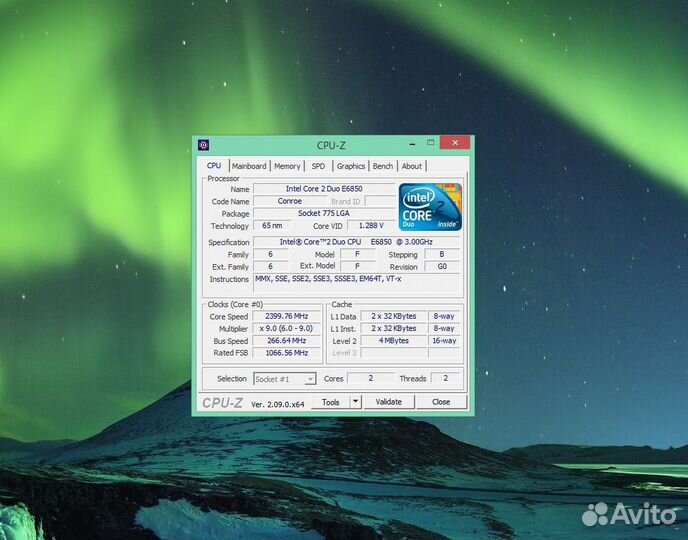Click the Socket 775 LGA package value

324,213
